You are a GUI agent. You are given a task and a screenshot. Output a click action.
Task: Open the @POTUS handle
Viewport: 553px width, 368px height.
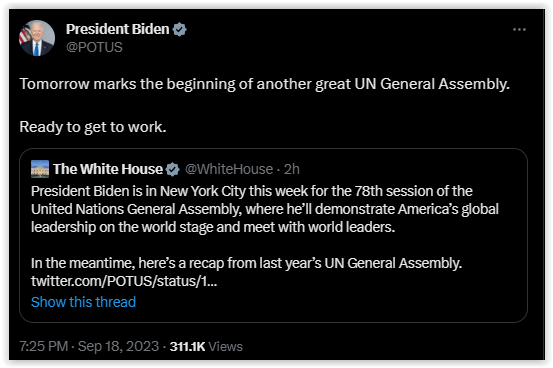pos(94,47)
